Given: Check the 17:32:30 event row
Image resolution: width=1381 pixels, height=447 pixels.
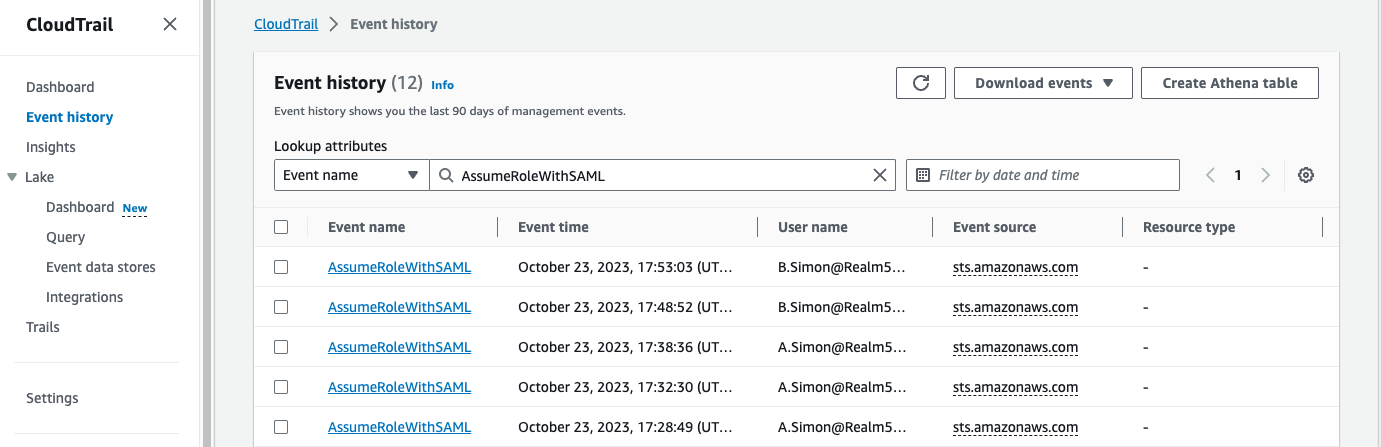Looking at the screenshot, I should (281, 387).
